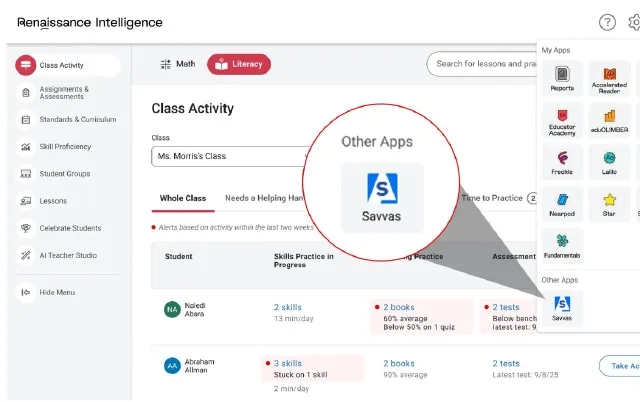Open the Fundamentals app
Image resolution: width=640 pixels, height=402 pixels.
[562, 246]
